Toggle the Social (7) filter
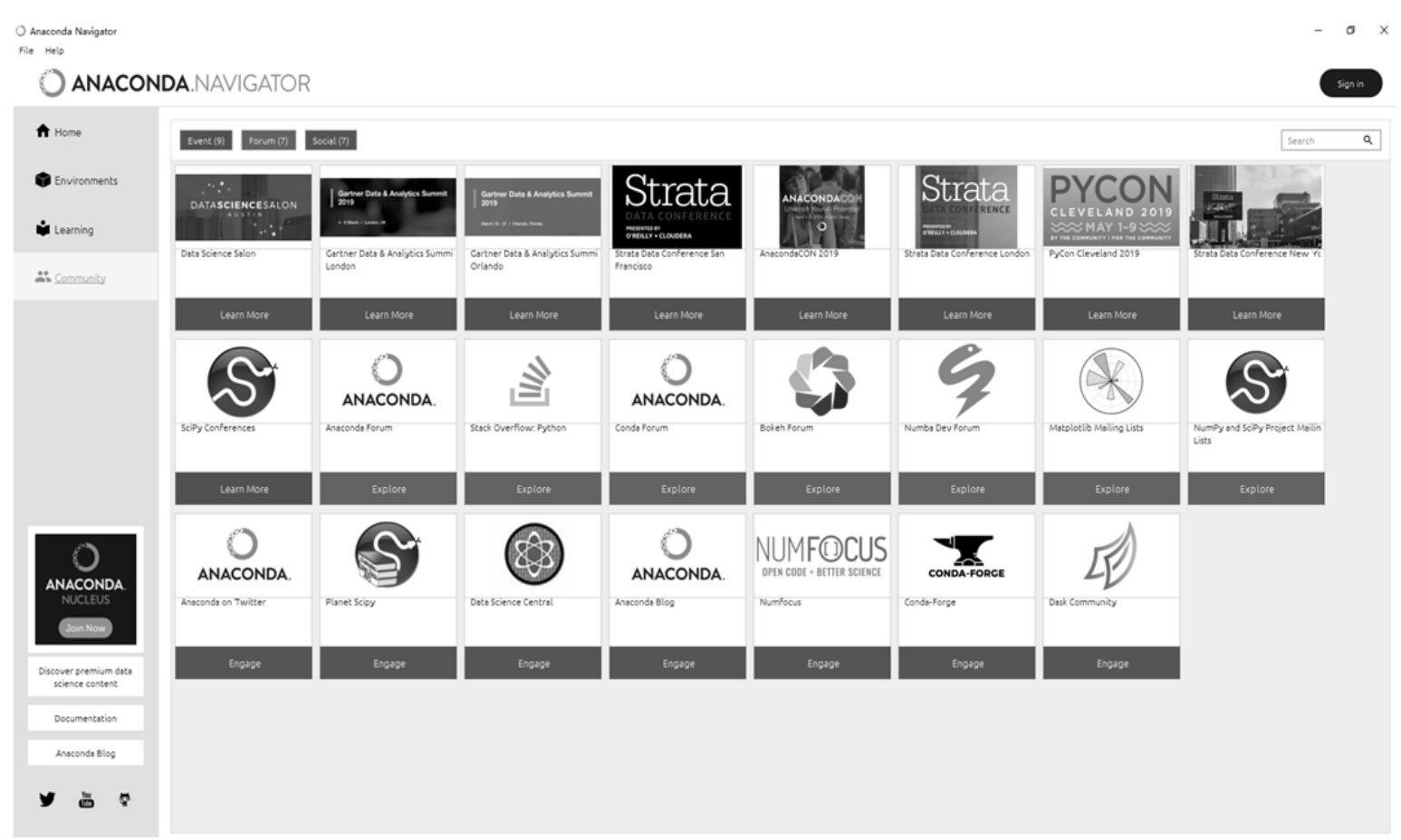The image size is (1401, 840). point(331,140)
